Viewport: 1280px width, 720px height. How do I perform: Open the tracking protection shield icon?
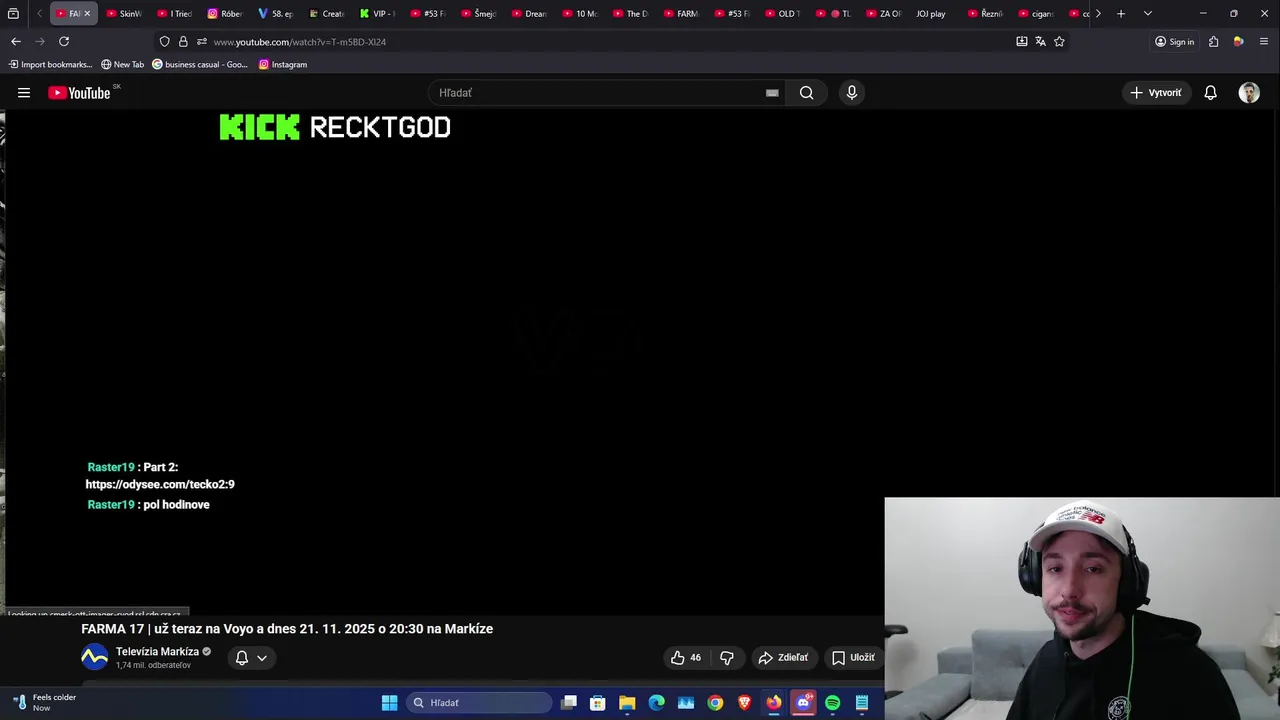pyautogui.click(x=165, y=41)
